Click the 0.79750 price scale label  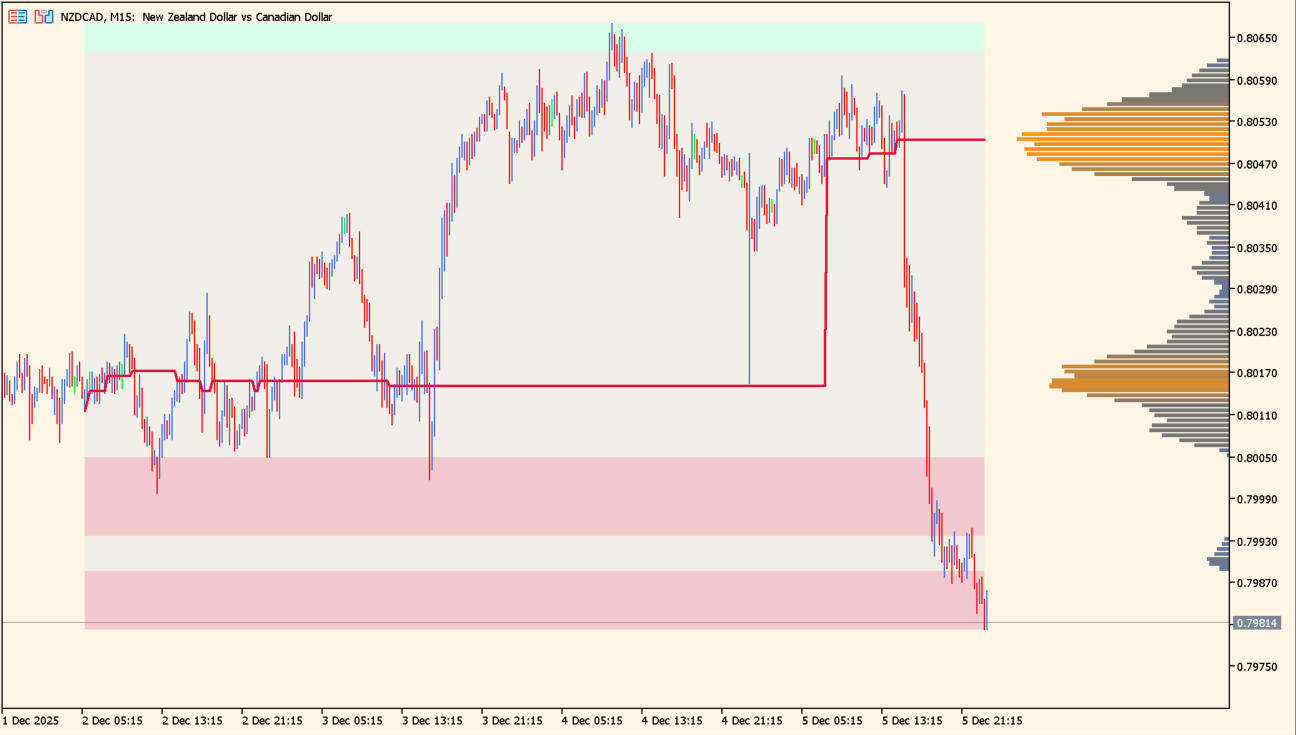[x=1257, y=666]
